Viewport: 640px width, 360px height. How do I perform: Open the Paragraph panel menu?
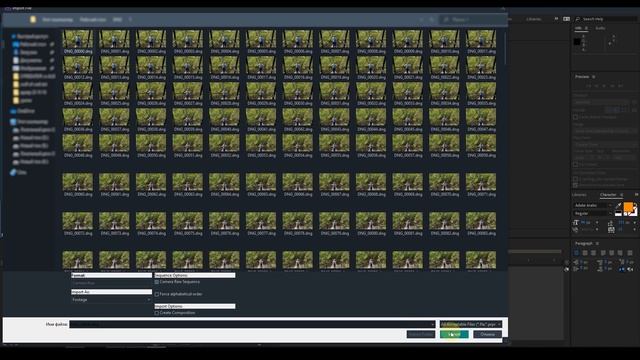tap(597, 243)
